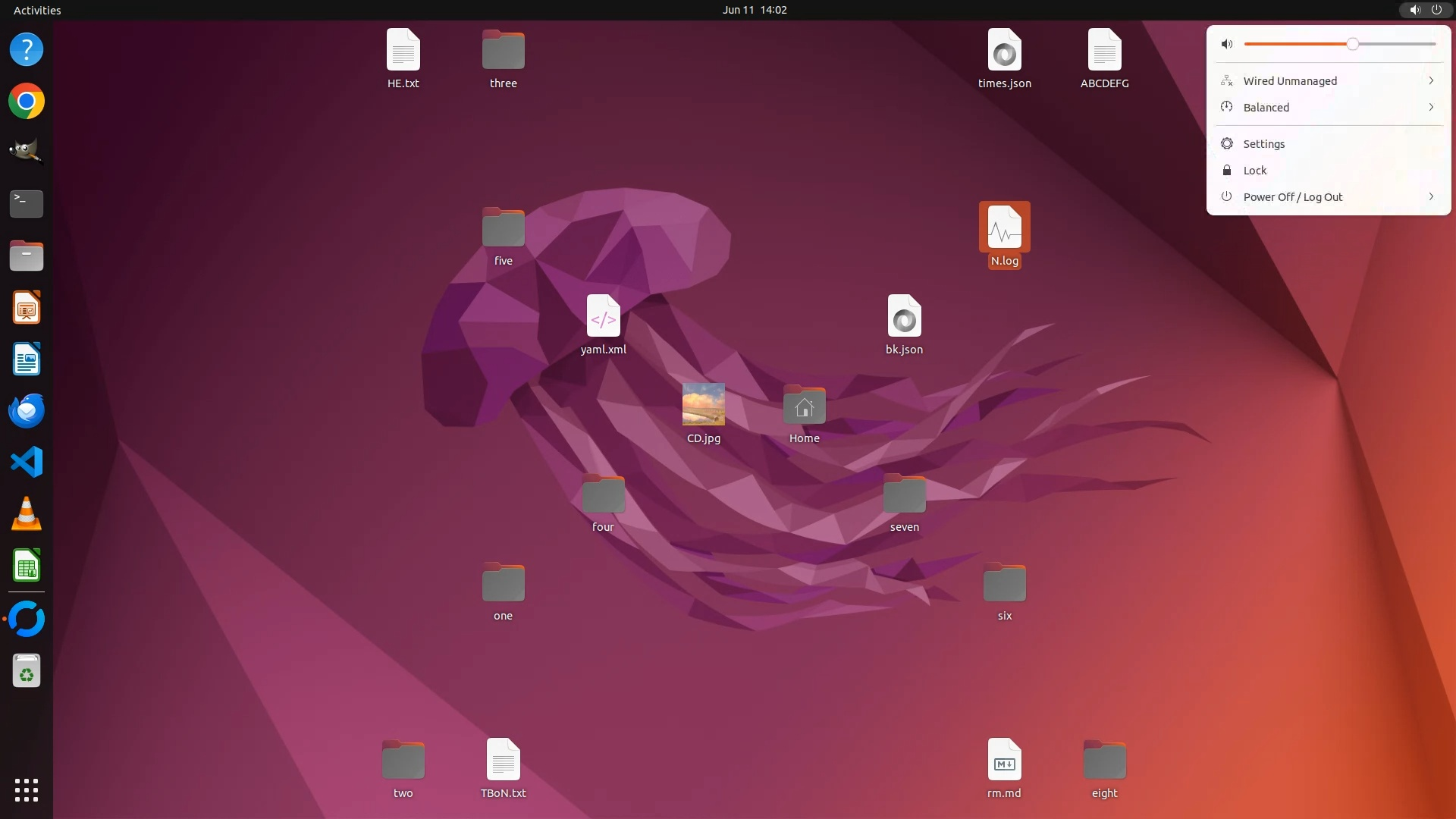
Task: Launch Visual Studio Code from dock
Action: tap(27, 462)
